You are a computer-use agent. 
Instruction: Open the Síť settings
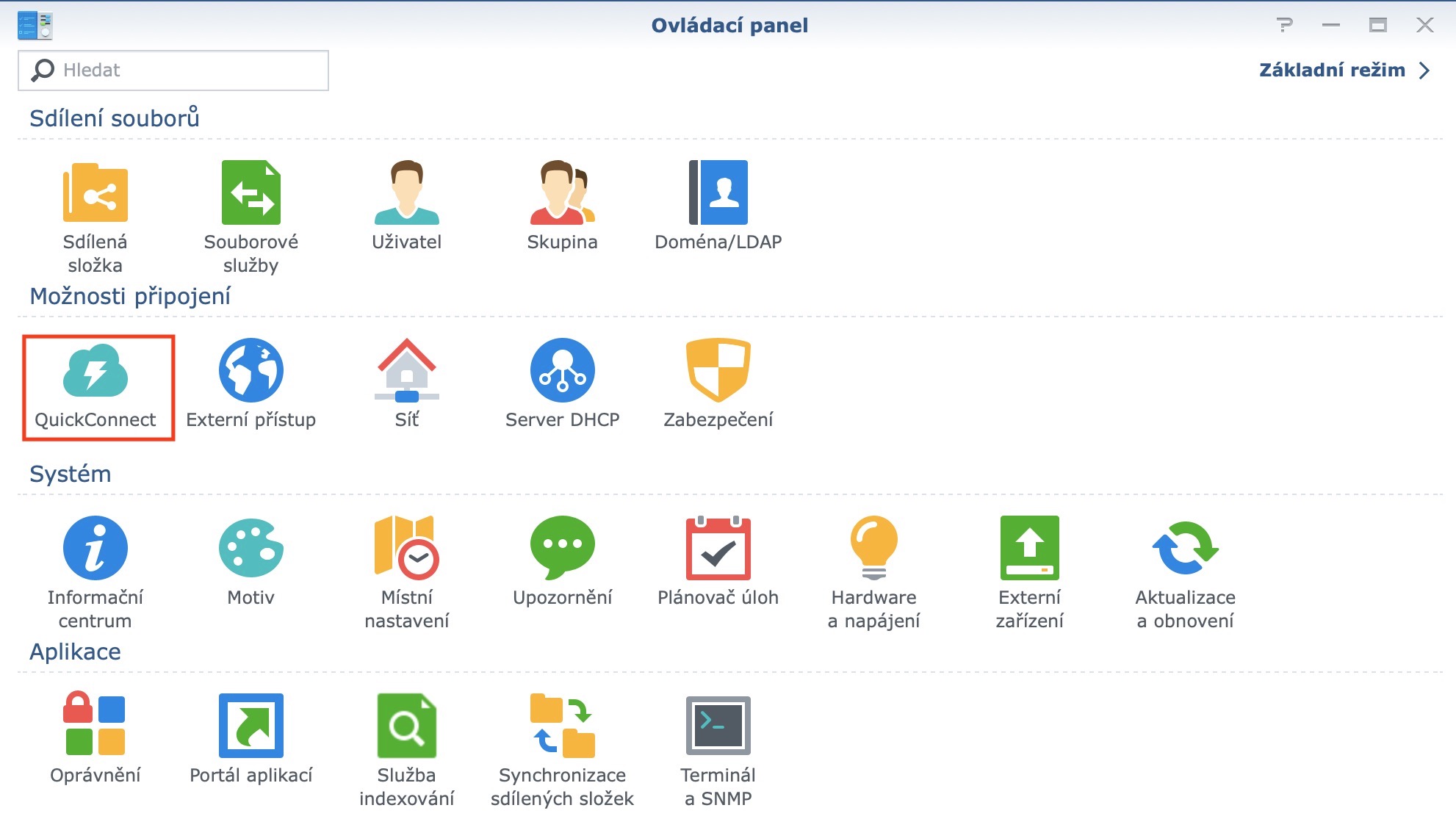click(408, 375)
